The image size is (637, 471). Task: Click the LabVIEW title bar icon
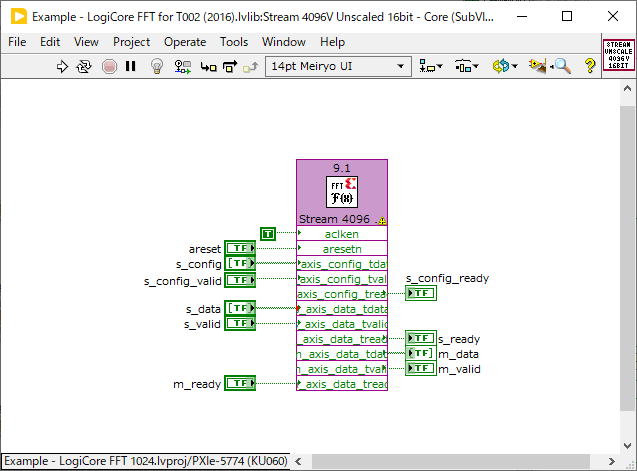point(19,17)
